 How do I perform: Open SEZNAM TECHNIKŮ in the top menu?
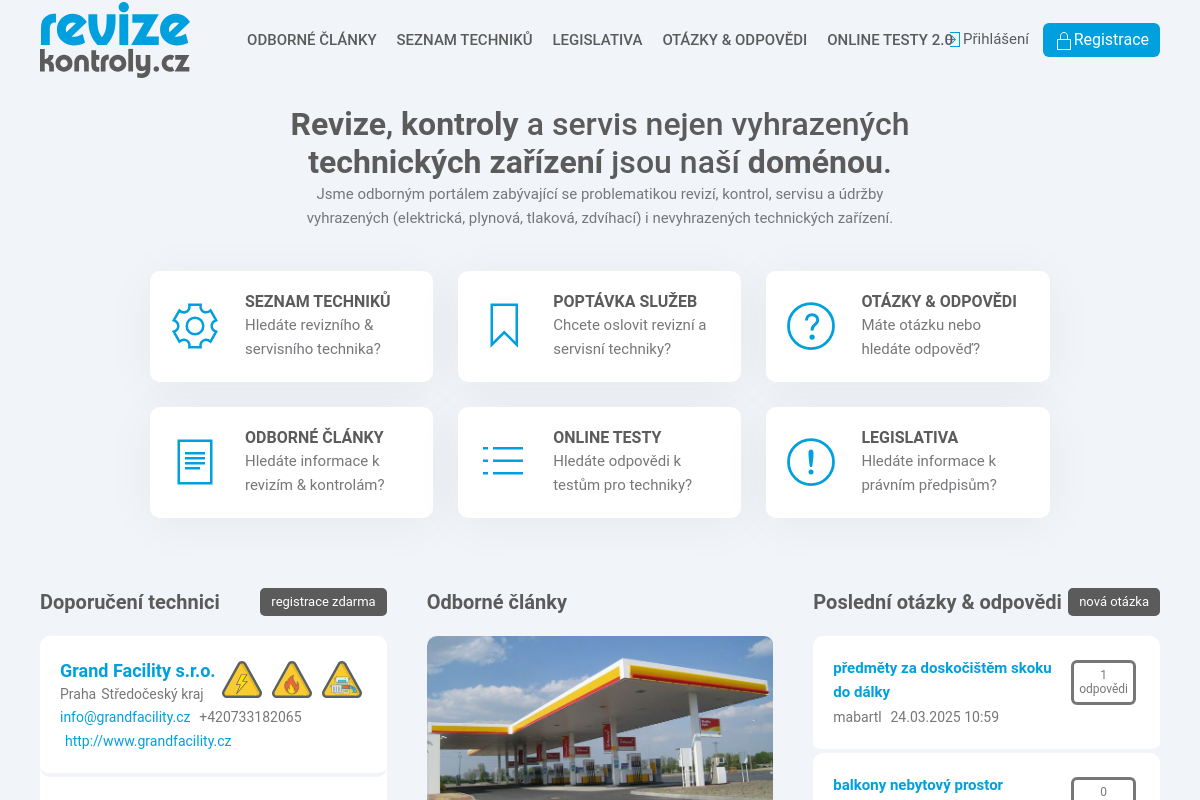click(x=464, y=40)
